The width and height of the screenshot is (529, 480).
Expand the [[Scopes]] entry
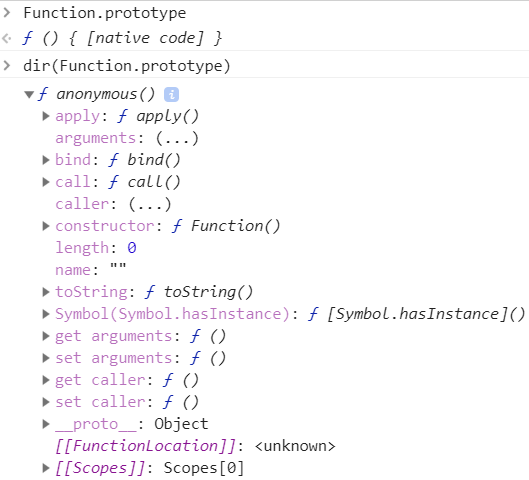coord(46,468)
